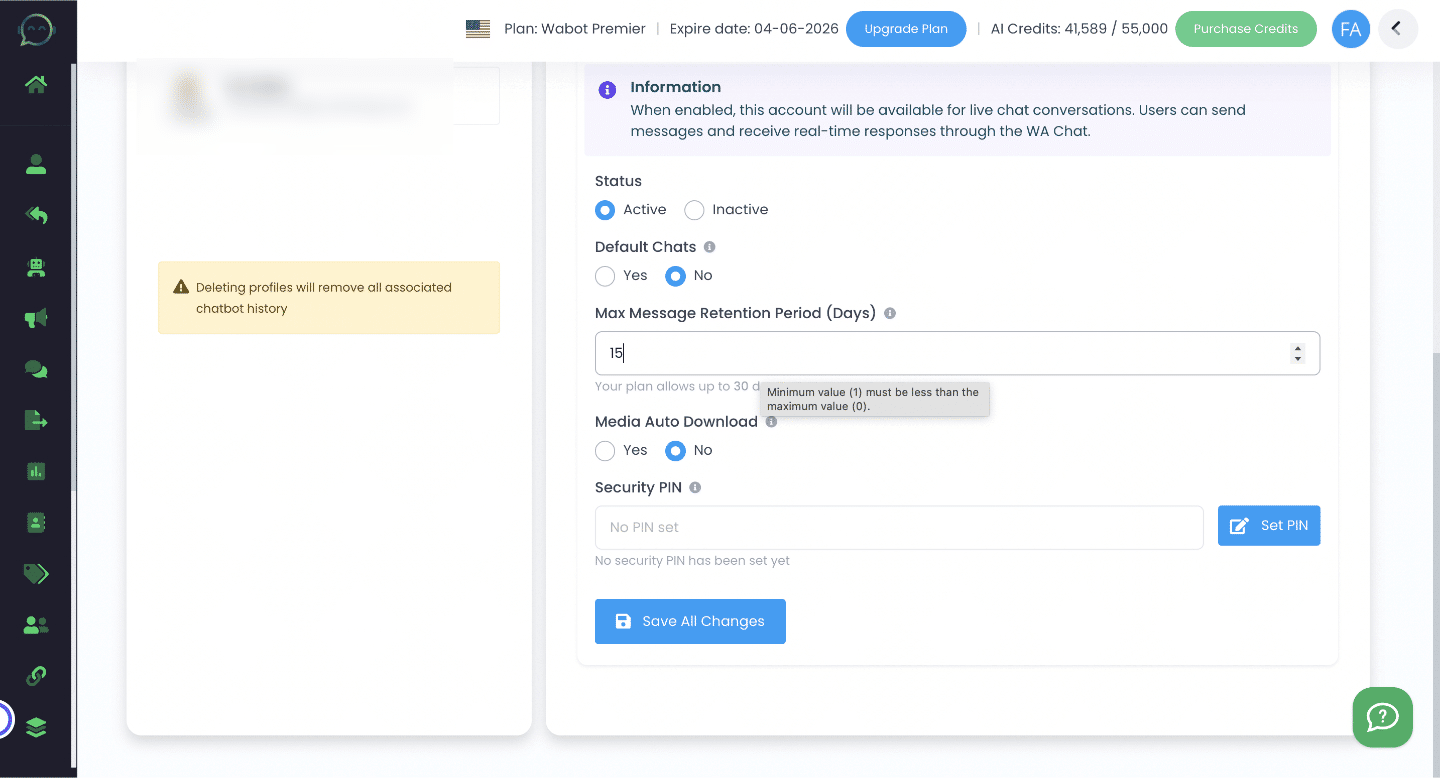Select Yes for Default Chats
The height and width of the screenshot is (778, 1440).
pyautogui.click(x=605, y=276)
